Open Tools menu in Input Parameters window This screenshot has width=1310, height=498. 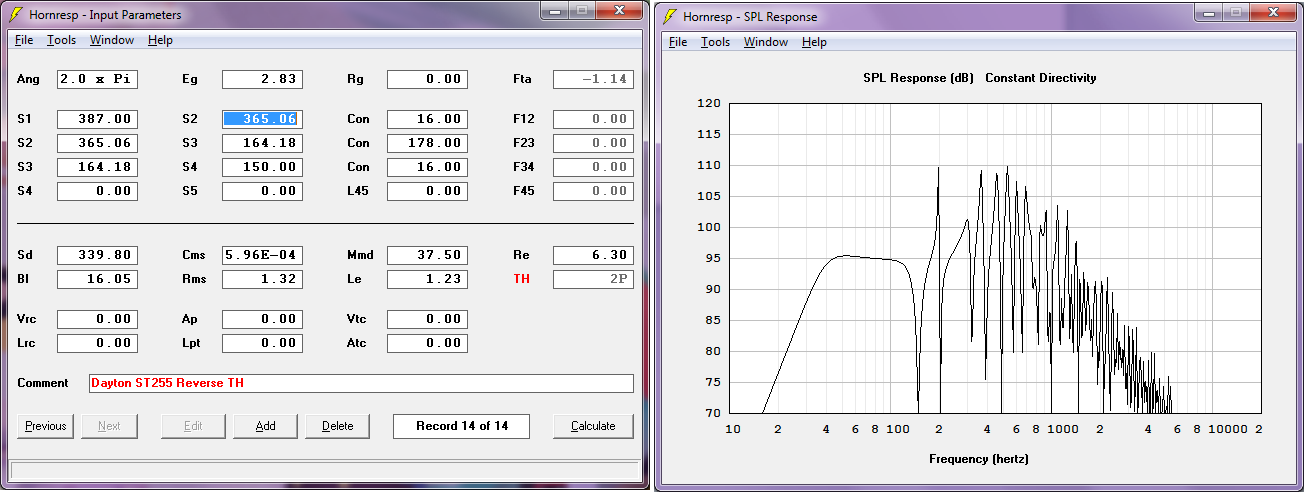point(62,40)
